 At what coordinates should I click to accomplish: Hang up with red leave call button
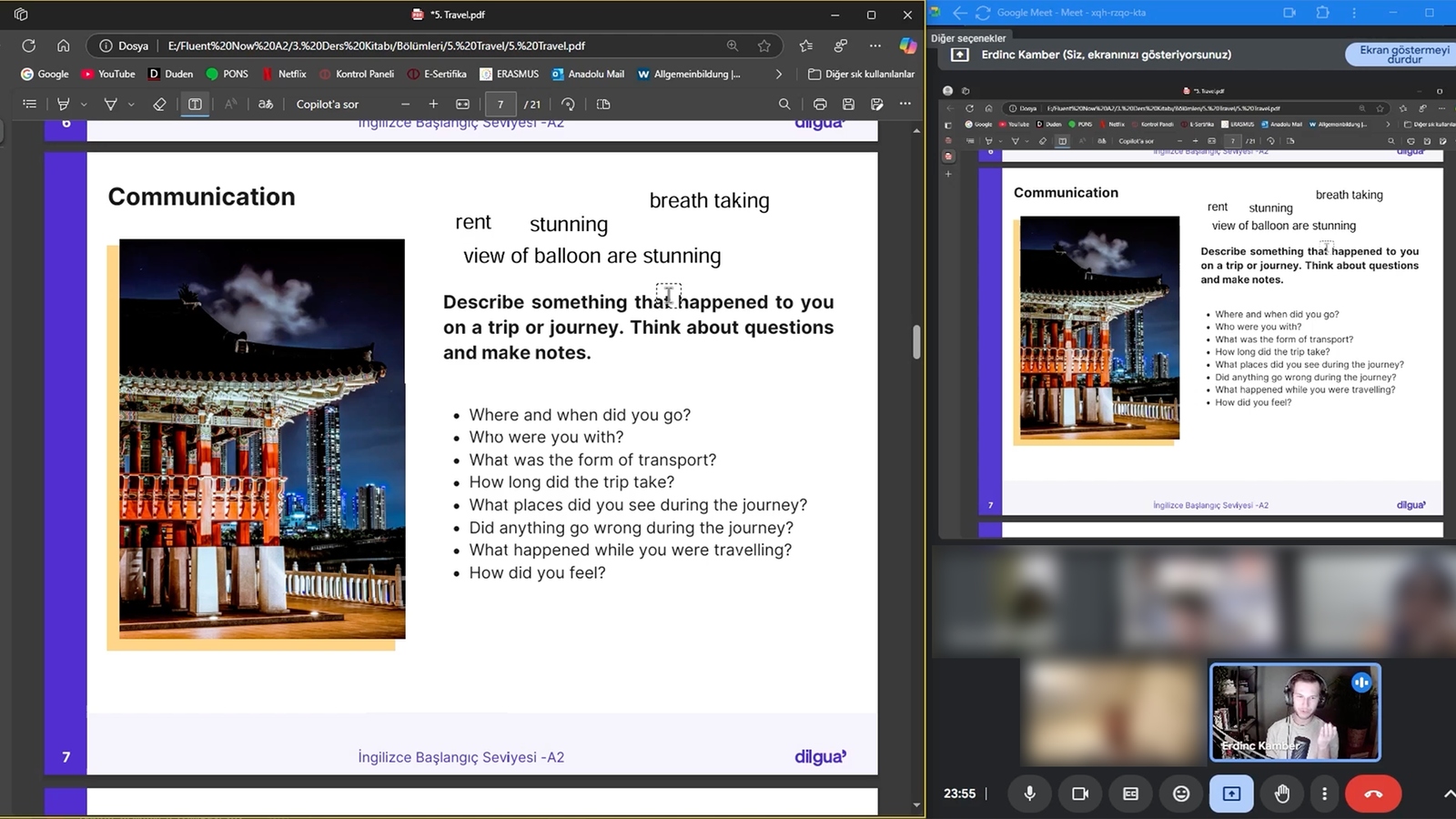[x=1373, y=794]
